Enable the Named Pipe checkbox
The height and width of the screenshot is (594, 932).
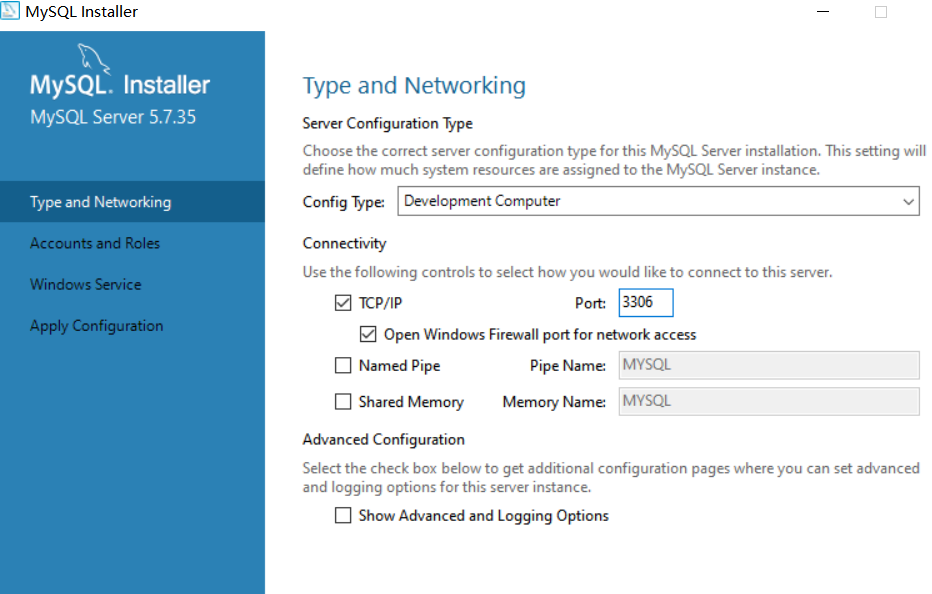(x=343, y=365)
